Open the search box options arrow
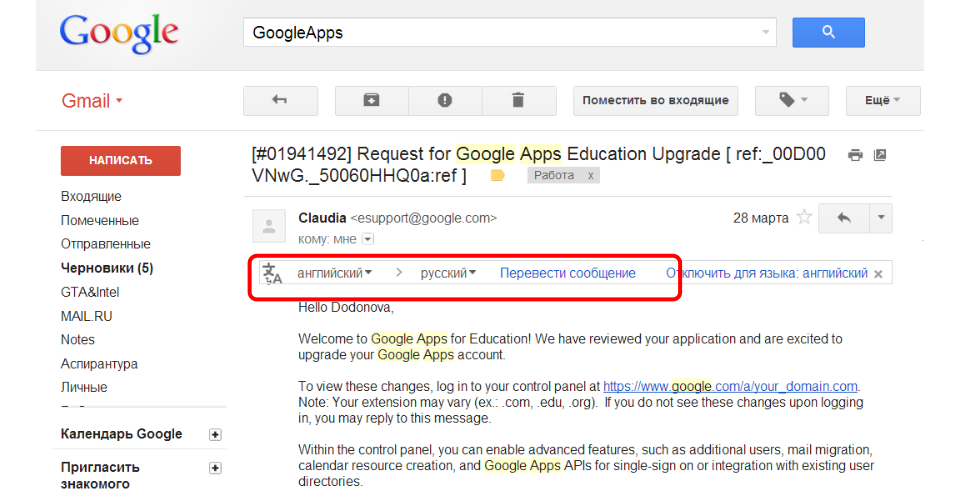Screen dimensions: 960x496 (x=765, y=32)
